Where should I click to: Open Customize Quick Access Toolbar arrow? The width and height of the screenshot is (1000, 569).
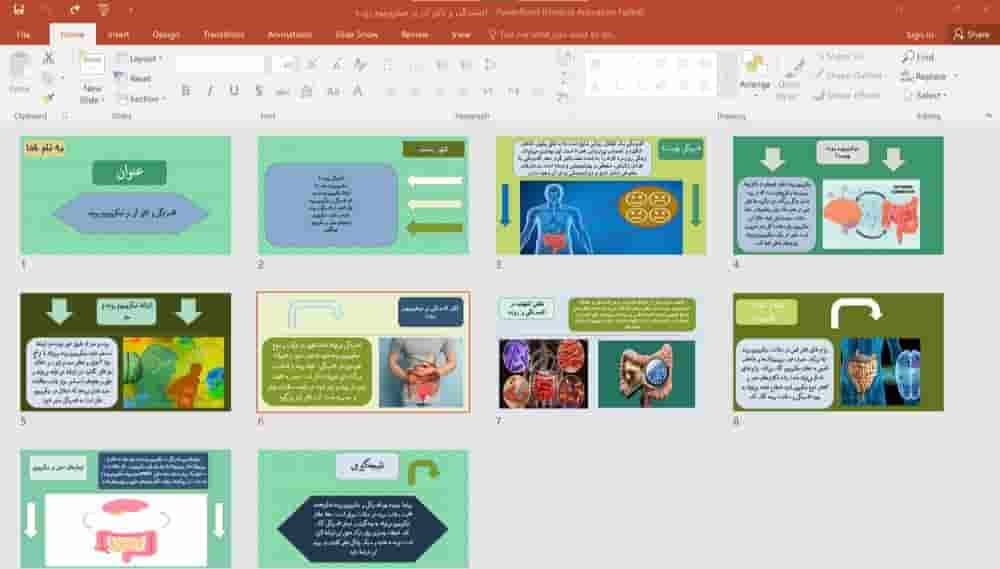pyautogui.click(x=131, y=10)
